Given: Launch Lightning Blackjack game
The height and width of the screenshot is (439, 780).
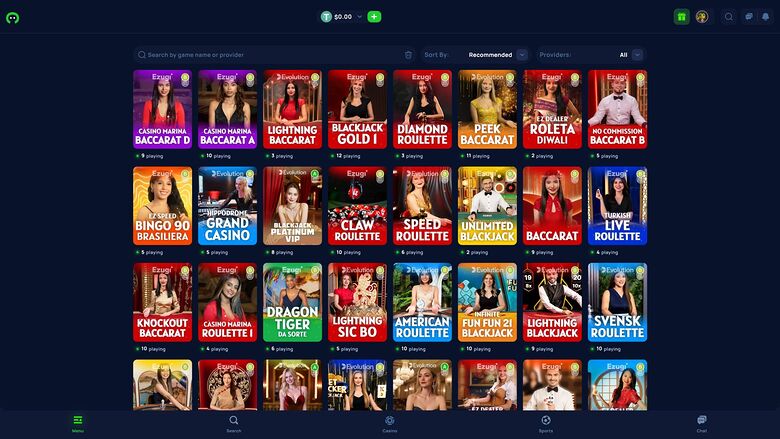Looking at the screenshot, I should click(x=552, y=302).
